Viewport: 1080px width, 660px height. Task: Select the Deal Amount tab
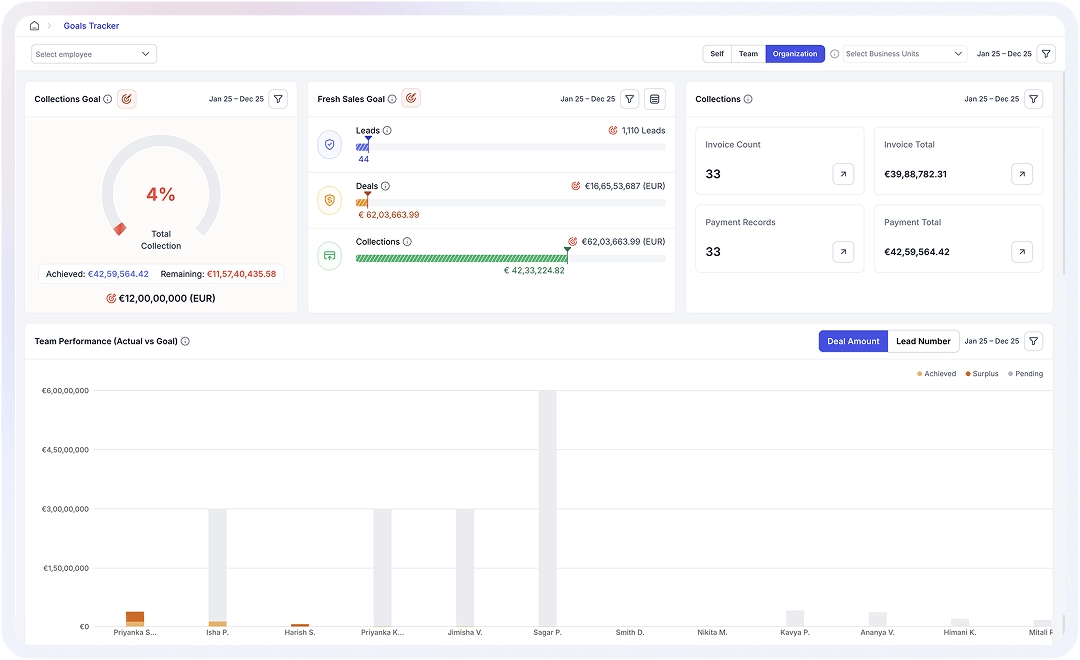853,341
